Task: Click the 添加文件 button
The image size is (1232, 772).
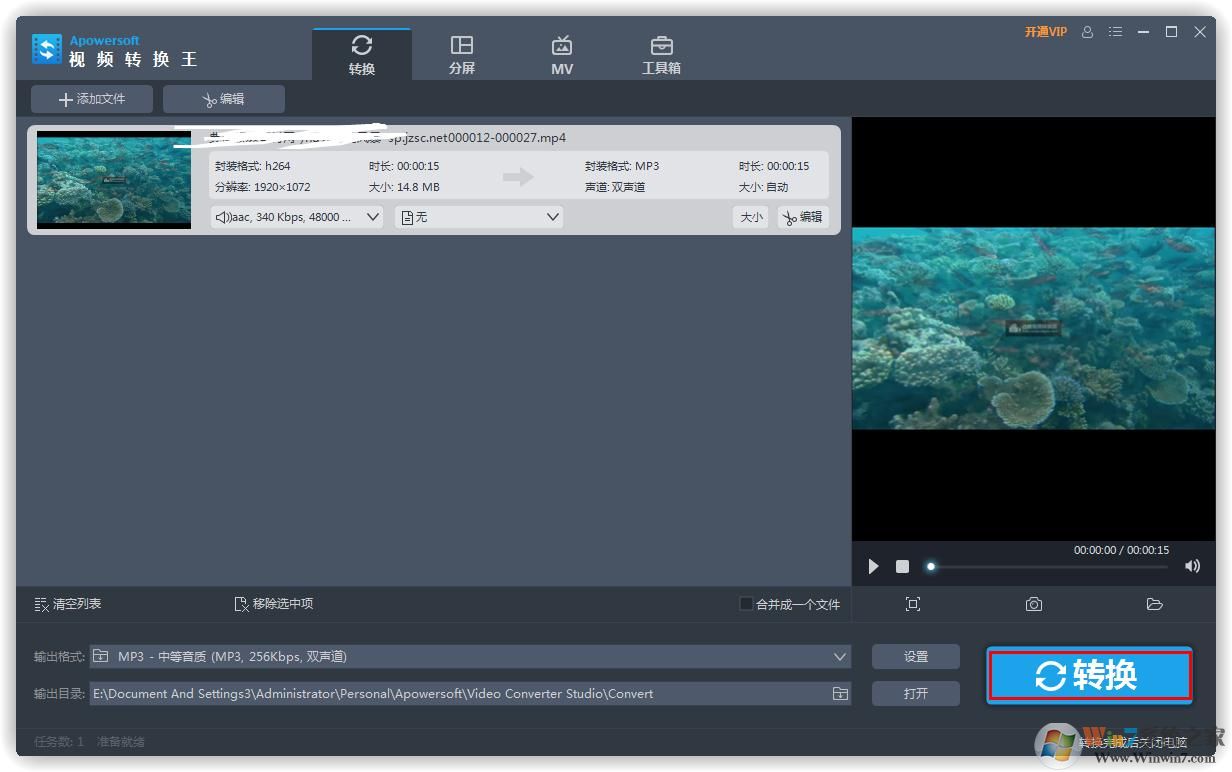Action: tap(92, 99)
